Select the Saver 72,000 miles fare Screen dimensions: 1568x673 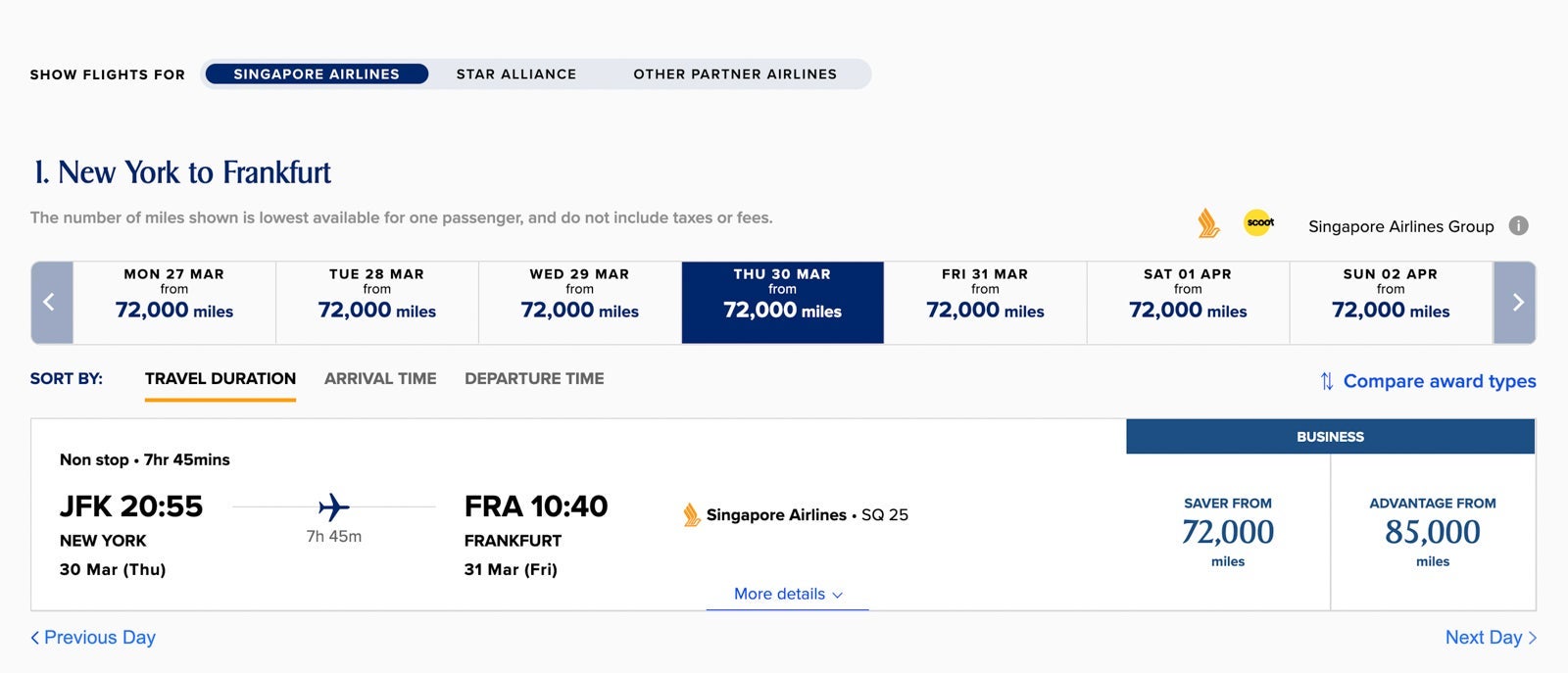1228,531
